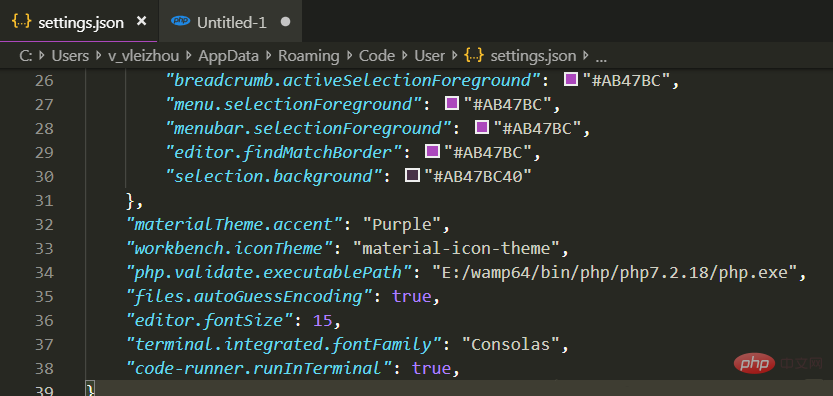The width and height of the screenshot is (833, 396).
Task: Click the closing brace on line 31
Action: (x=130, y=201)
